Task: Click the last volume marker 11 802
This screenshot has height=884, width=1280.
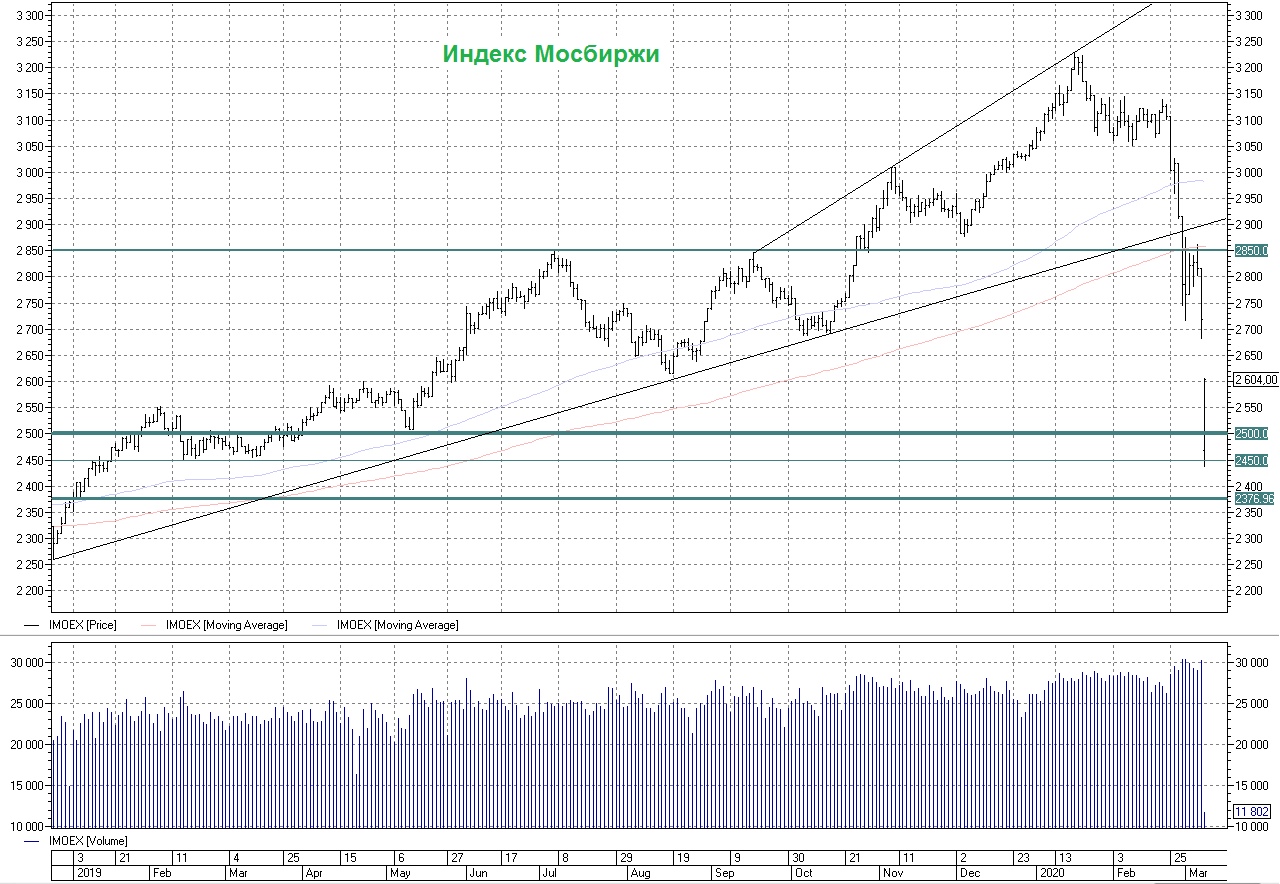Action: tap(1253, 811)
